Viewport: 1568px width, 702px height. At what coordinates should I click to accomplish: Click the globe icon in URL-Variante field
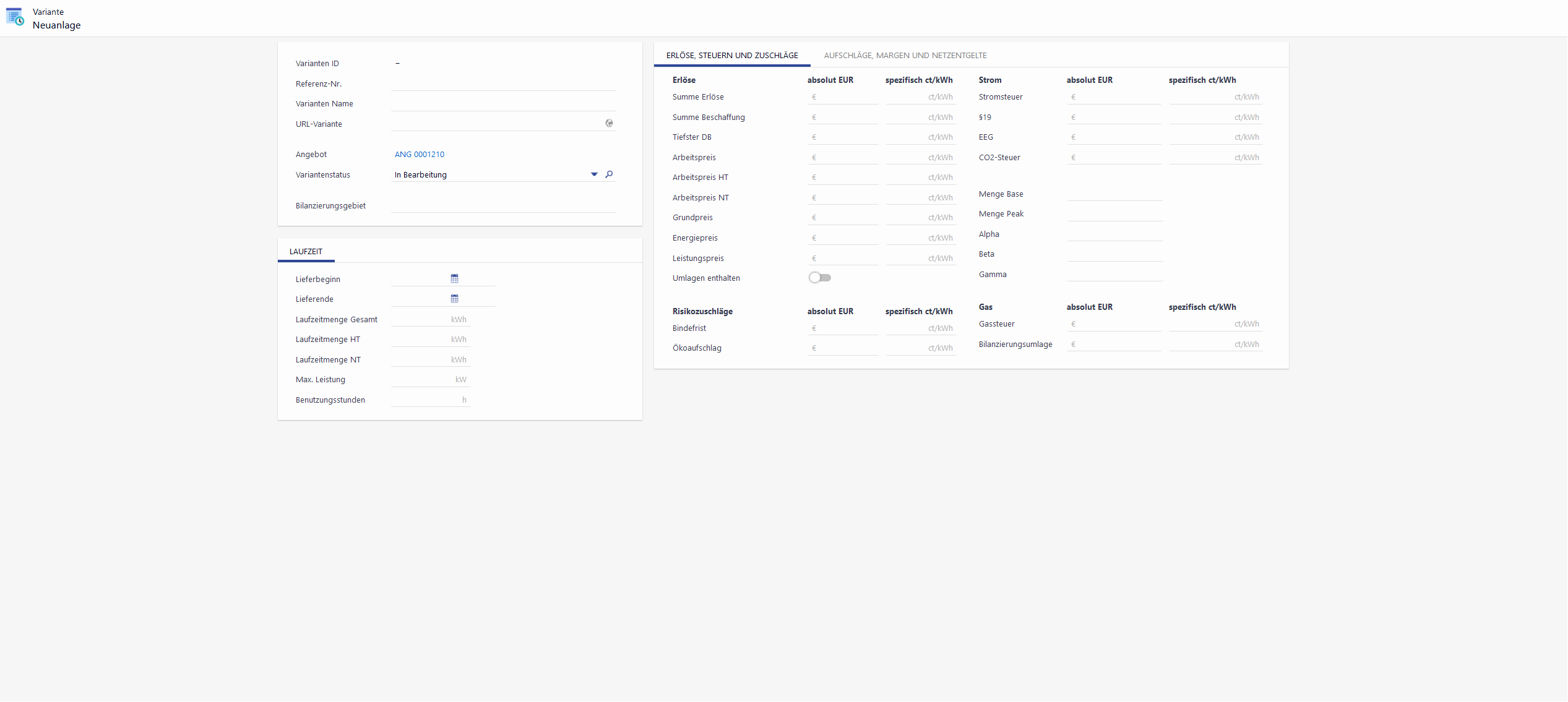tap(609, 124)
